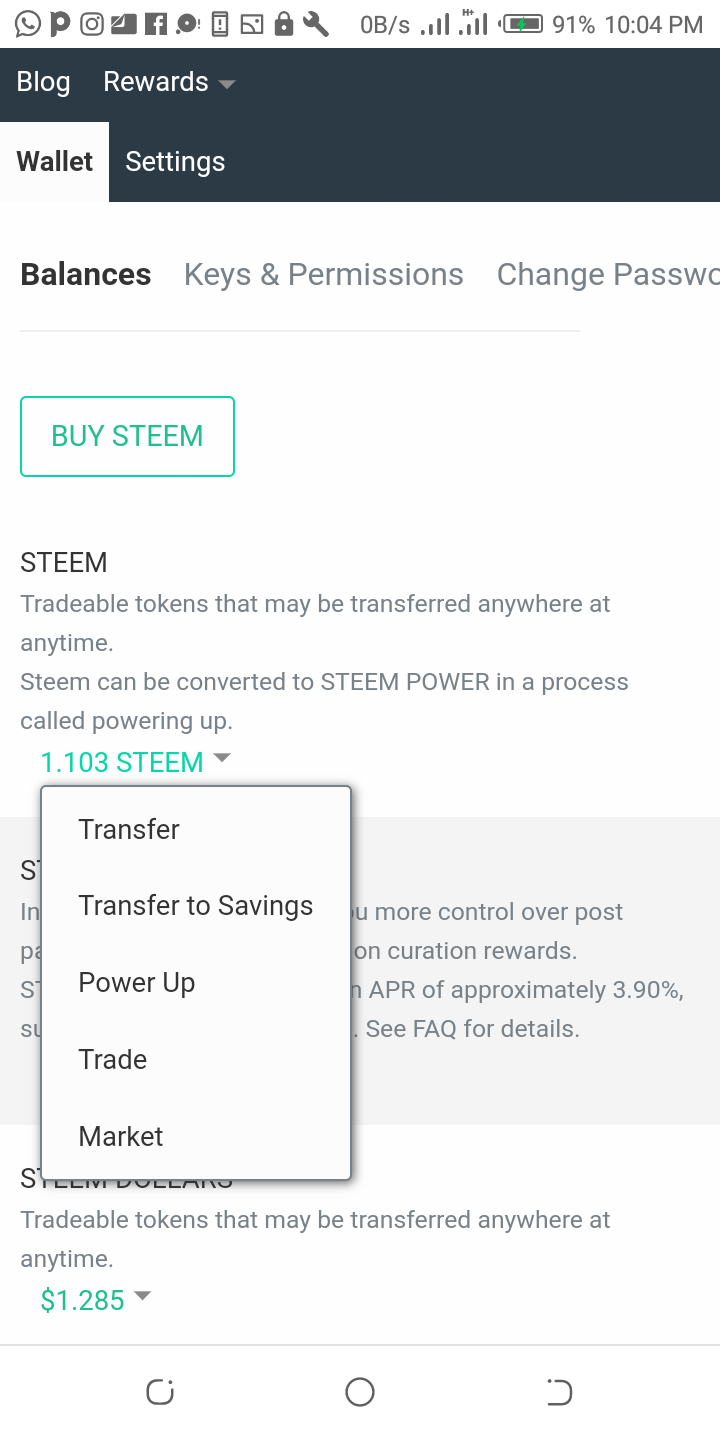Screen dimensions: 720x1440
Task: Tap the WhatsApp notification icon
Action: tap(28, 24)
